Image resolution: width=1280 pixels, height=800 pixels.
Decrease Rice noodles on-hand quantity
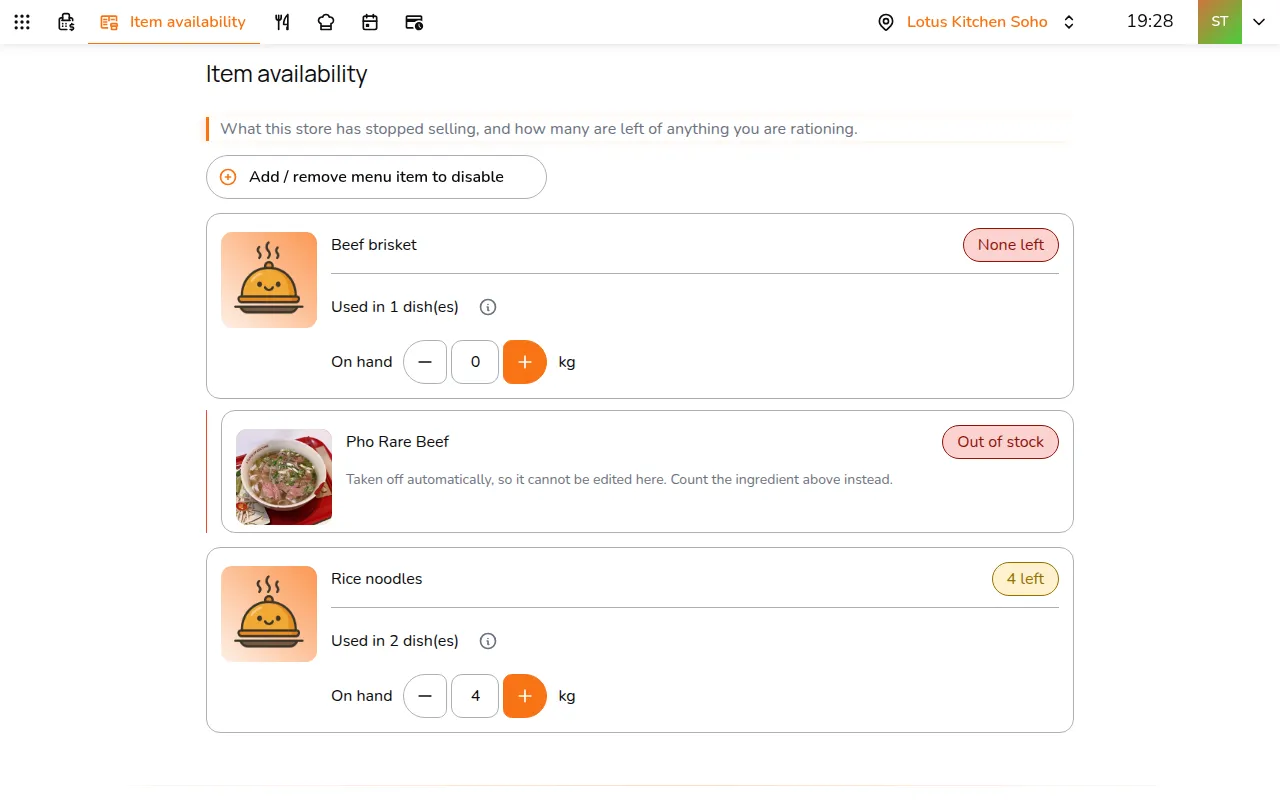(425, 696)
